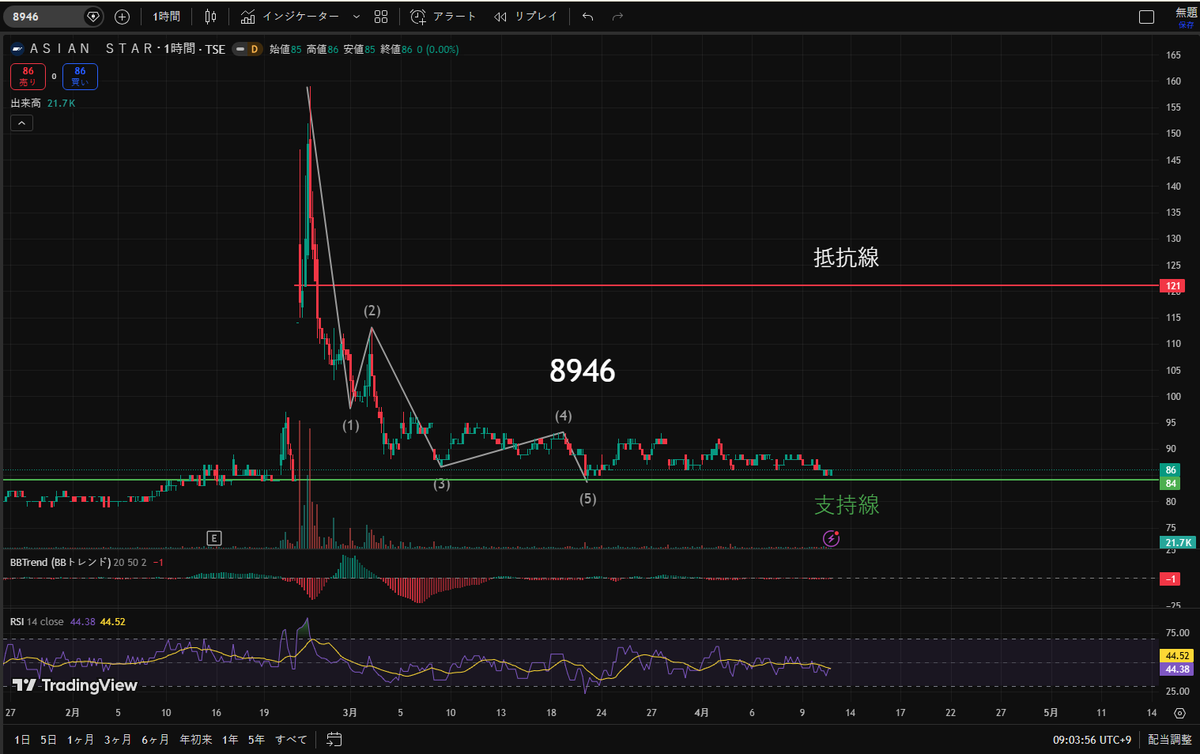Click the green 84 price label
Screen dimensions: 1200x754
click(x=1171, y=484)
